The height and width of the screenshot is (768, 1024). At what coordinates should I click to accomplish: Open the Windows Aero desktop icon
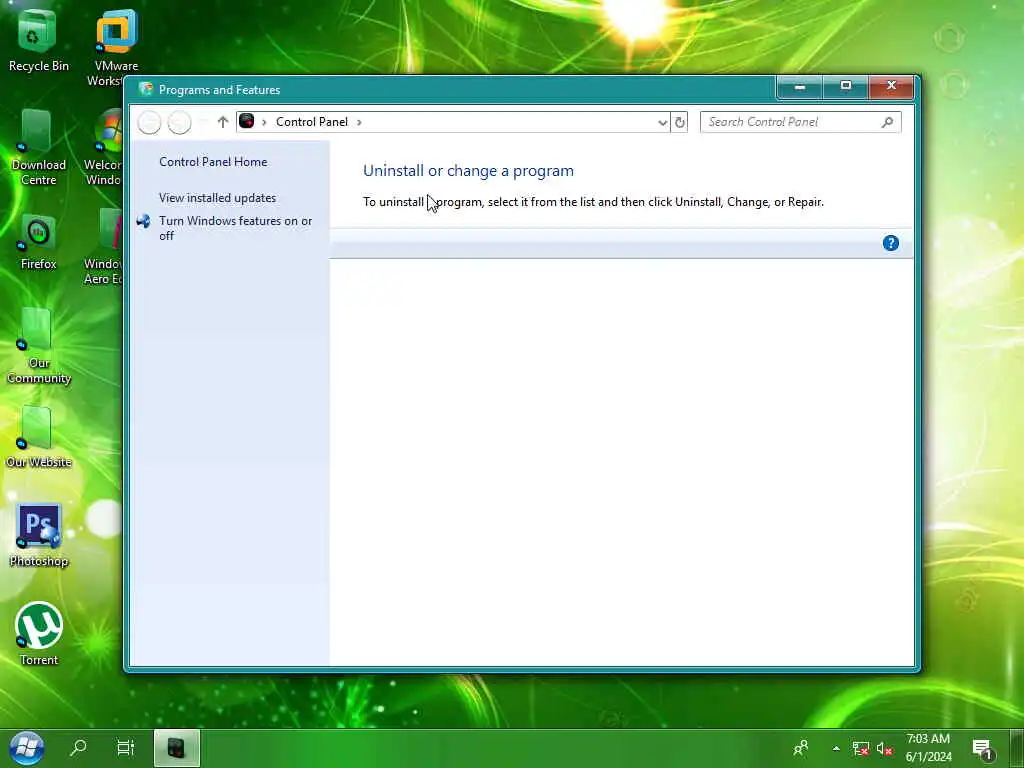104,247
